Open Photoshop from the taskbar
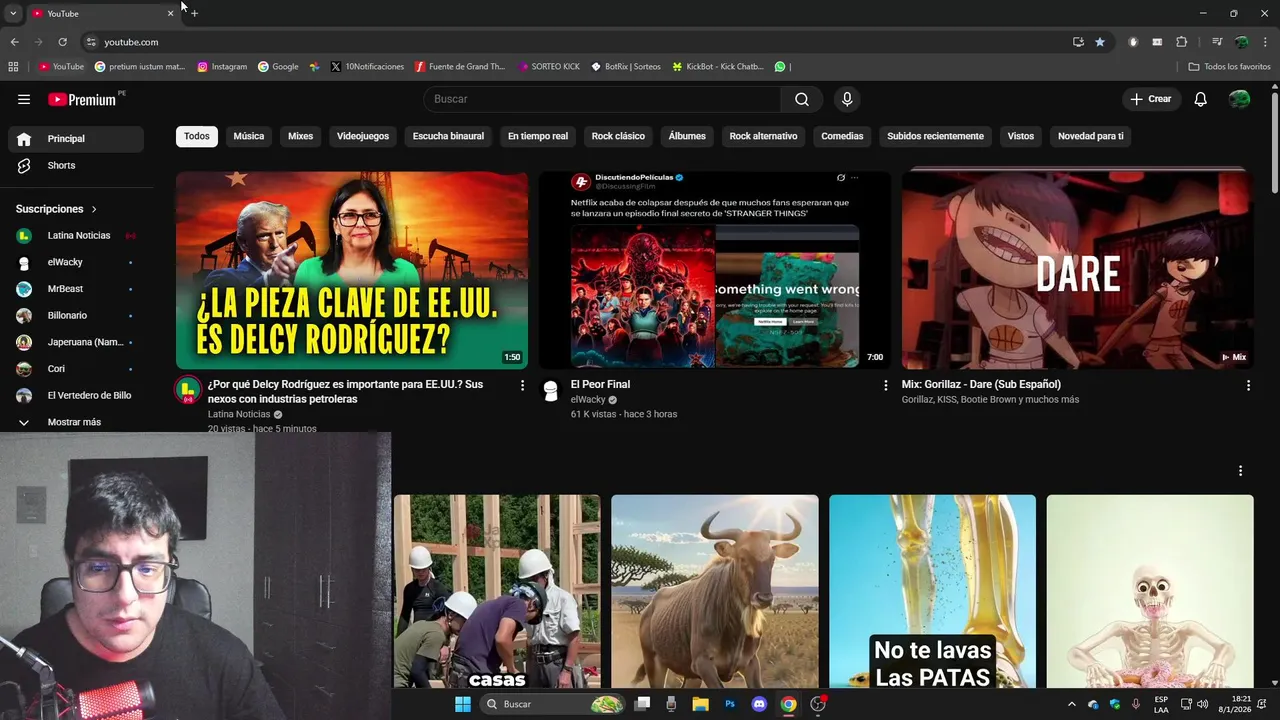 click(730, 704)
